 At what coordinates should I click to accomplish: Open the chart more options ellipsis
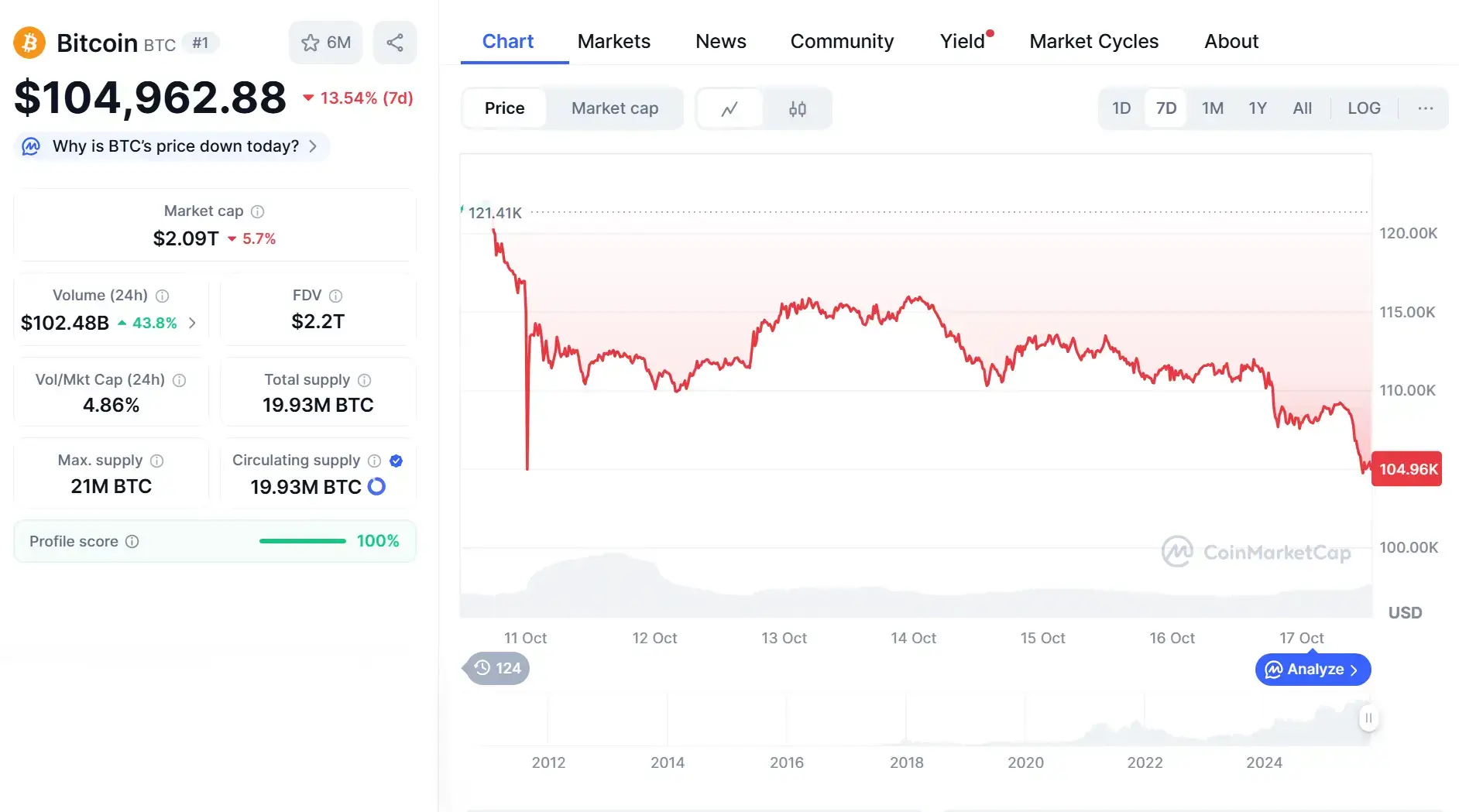coord(1426,108)
